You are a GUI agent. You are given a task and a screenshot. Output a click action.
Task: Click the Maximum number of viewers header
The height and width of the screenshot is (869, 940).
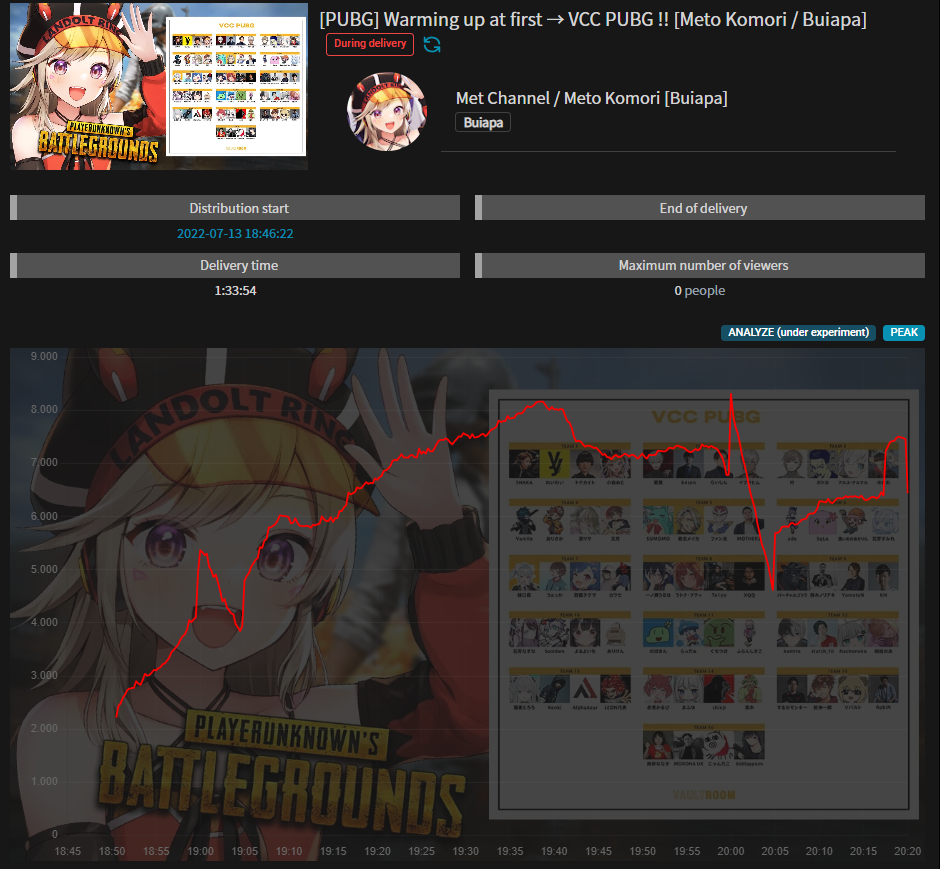[x=700, y=265]
